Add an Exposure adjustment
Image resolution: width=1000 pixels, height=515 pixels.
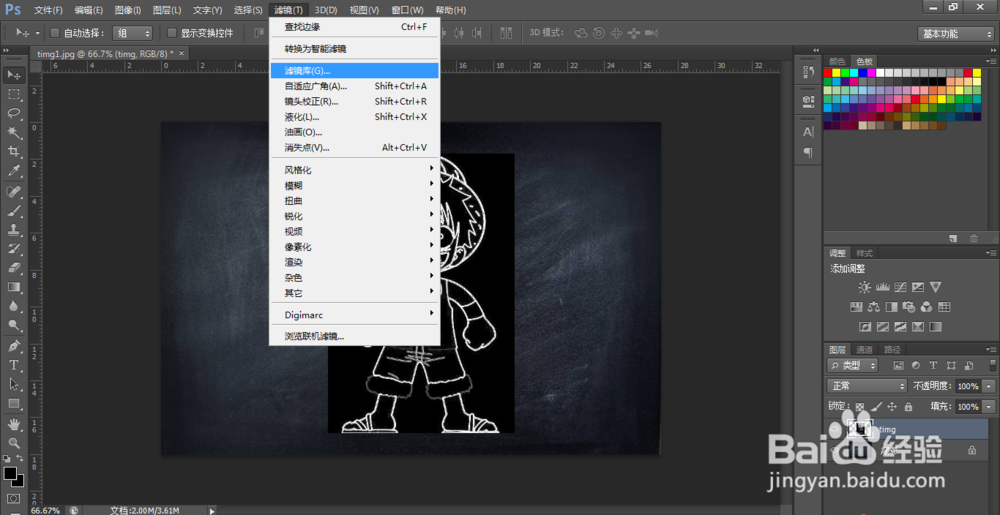click(918, 287)
